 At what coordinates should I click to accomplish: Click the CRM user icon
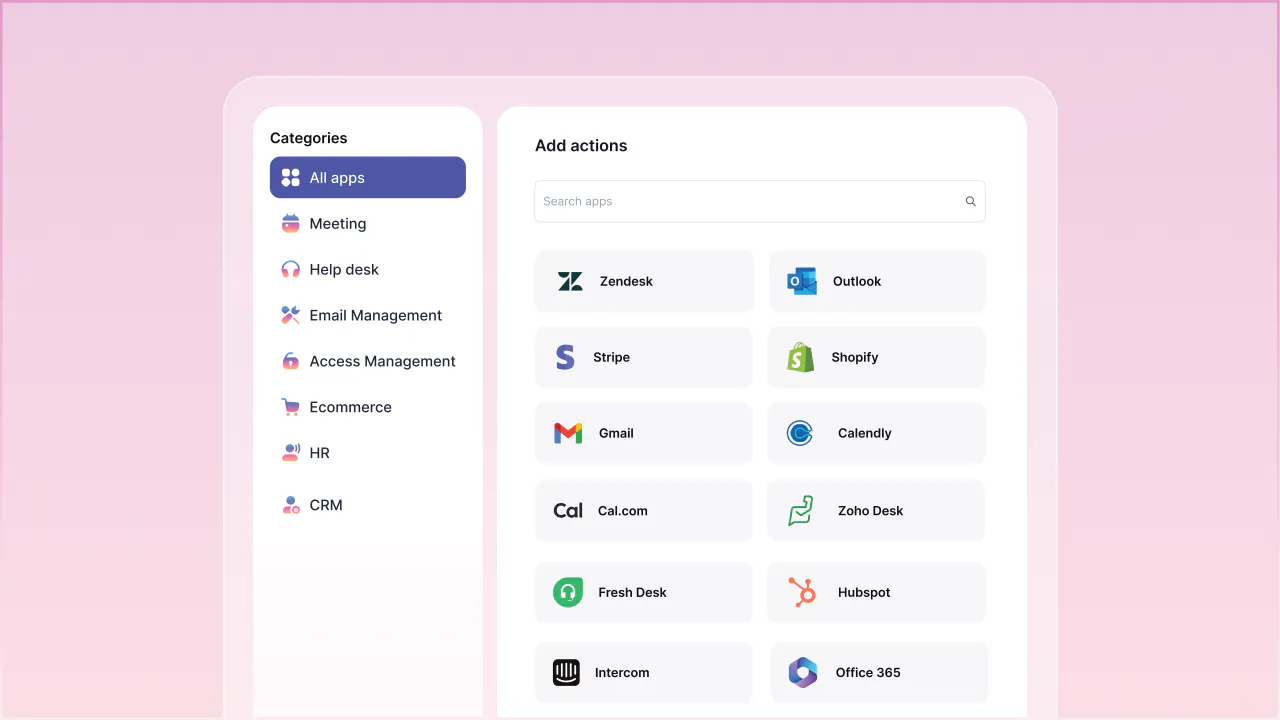pos(291,505)
